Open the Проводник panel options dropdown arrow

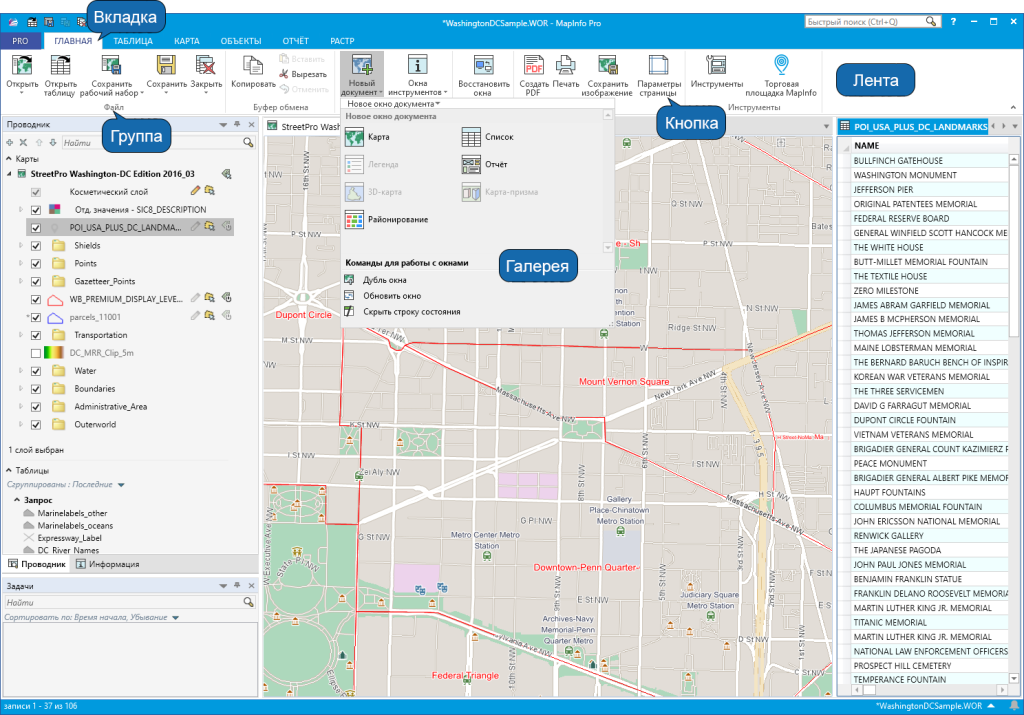[223, 124]
